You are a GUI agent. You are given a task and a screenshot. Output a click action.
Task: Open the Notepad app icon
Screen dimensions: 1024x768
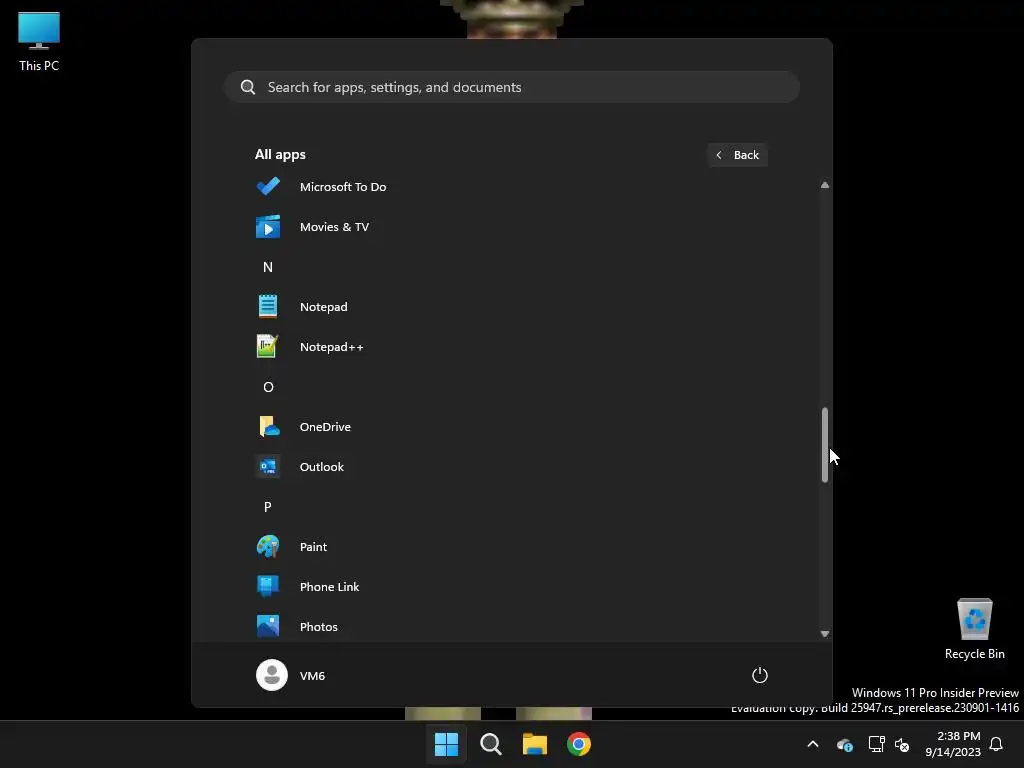tap(268, 306)
